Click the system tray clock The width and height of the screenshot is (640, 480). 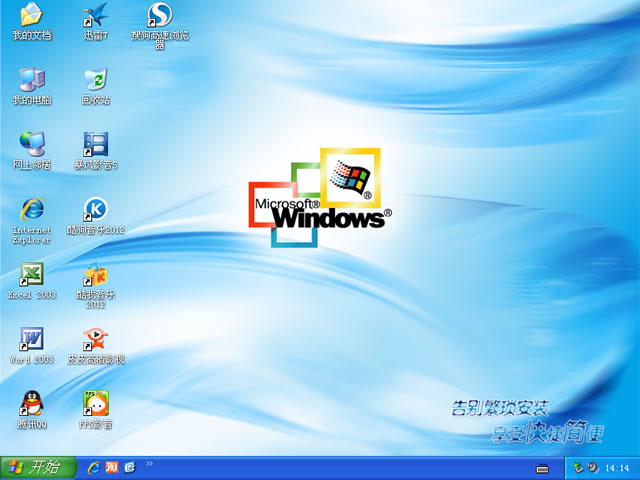(617, 468)
